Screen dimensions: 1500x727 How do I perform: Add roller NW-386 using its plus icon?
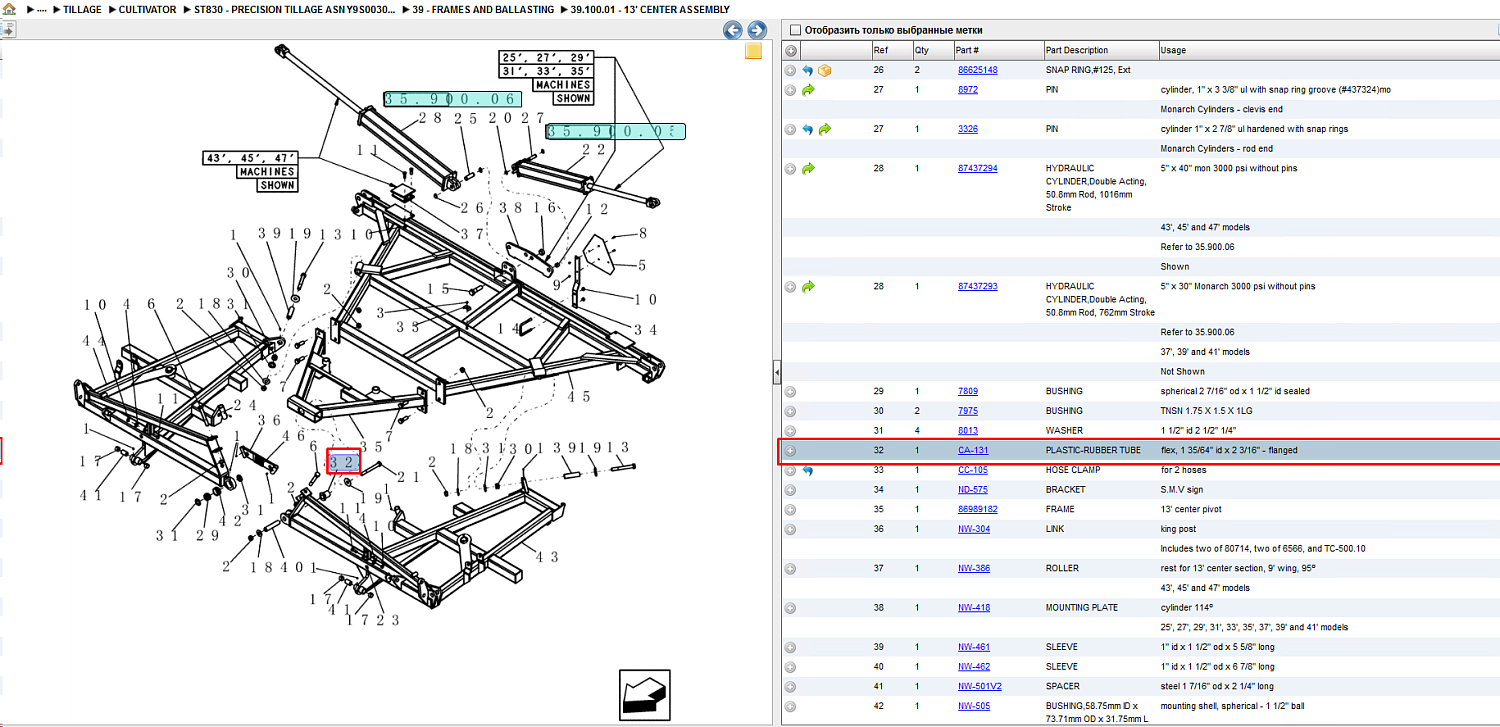pos(790,568)
